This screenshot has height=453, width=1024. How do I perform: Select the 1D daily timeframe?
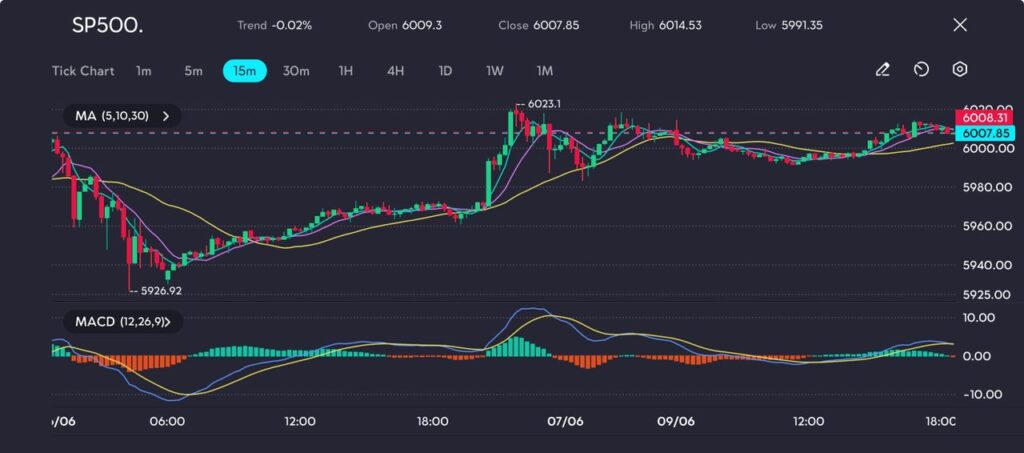(445, 71)
